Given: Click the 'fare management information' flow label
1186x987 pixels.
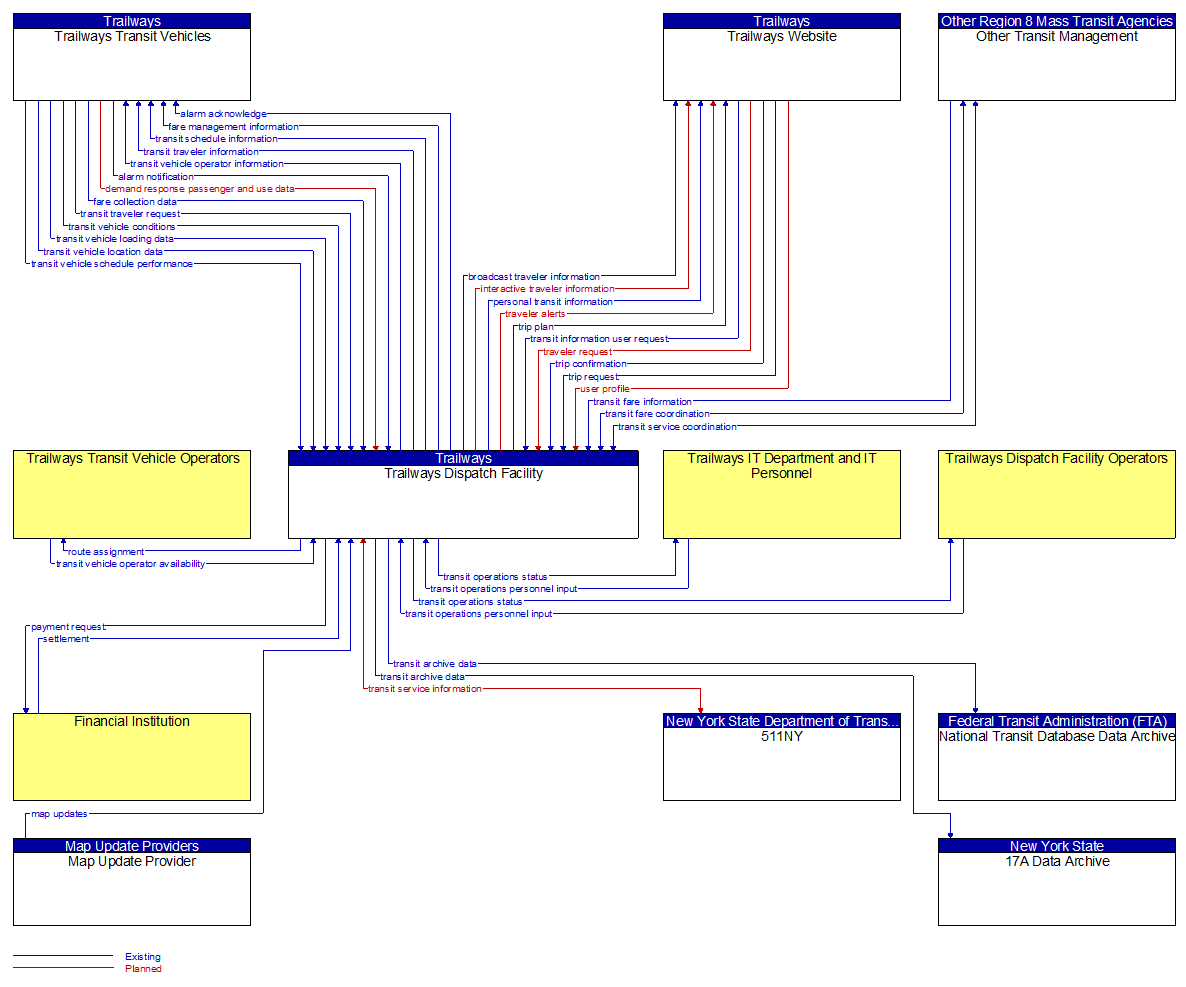Looking at the screenshot, I should 233,127.
